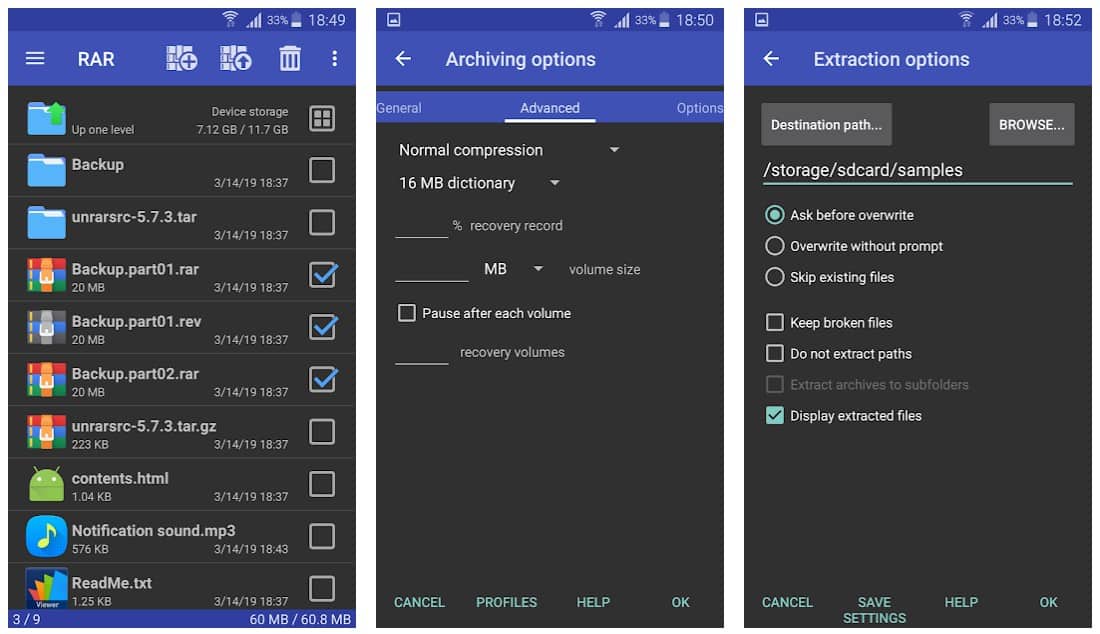Open the volume size unit dropdown
The height and width of the screenshot is (634, 1100).
537,268
